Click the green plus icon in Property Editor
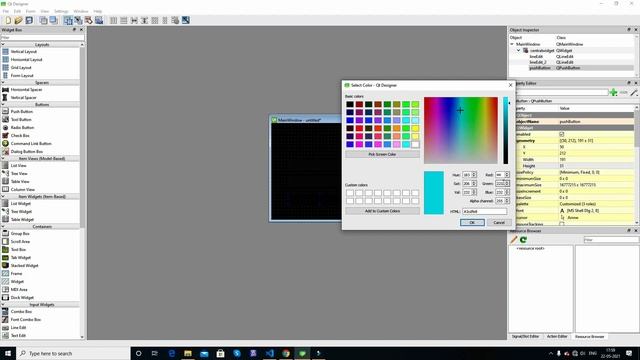Image resolution: width=640 pixels, height=360 pixels. pyautogui.click(x=613, y=93)
